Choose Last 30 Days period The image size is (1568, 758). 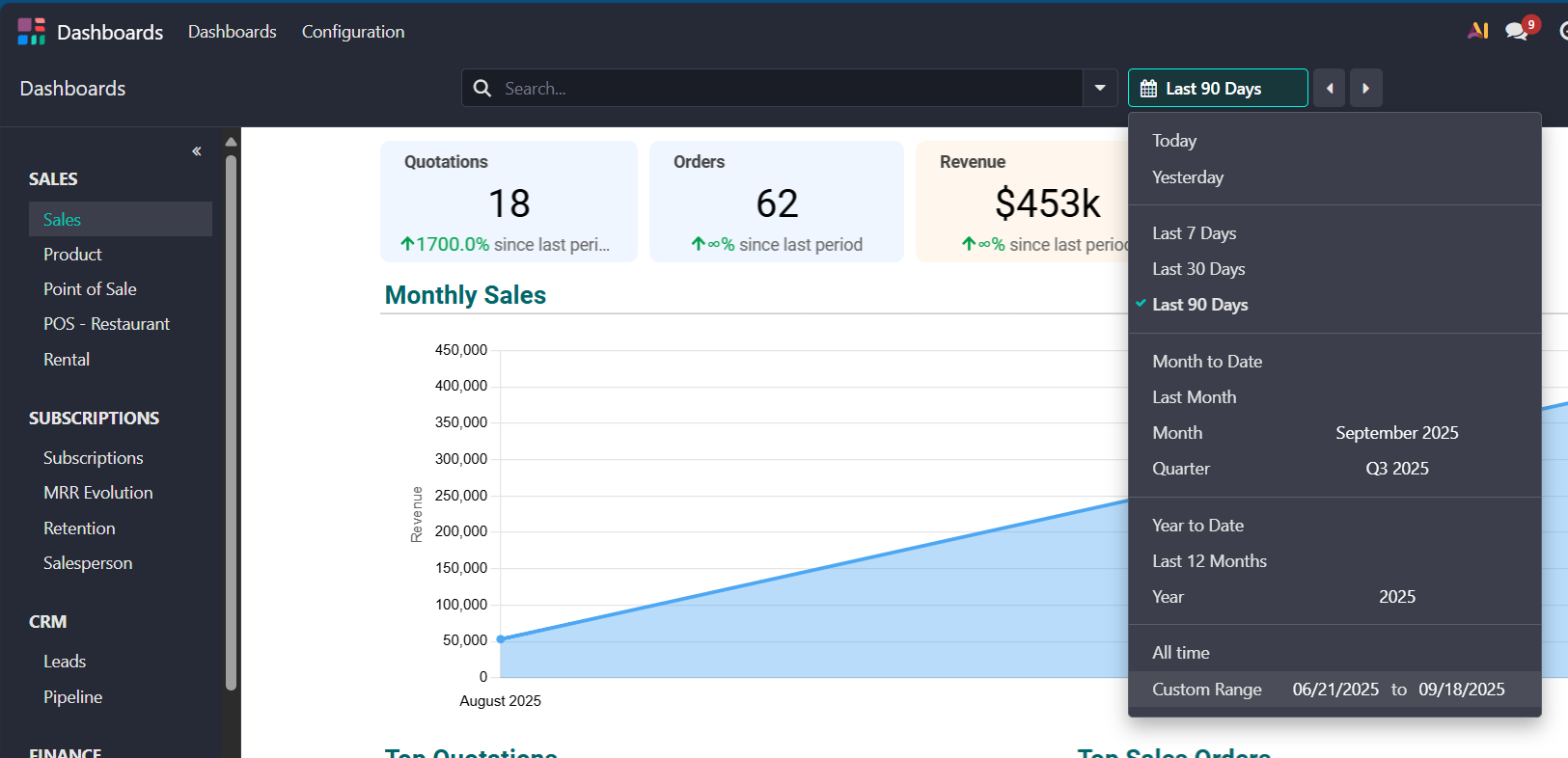1198,269
